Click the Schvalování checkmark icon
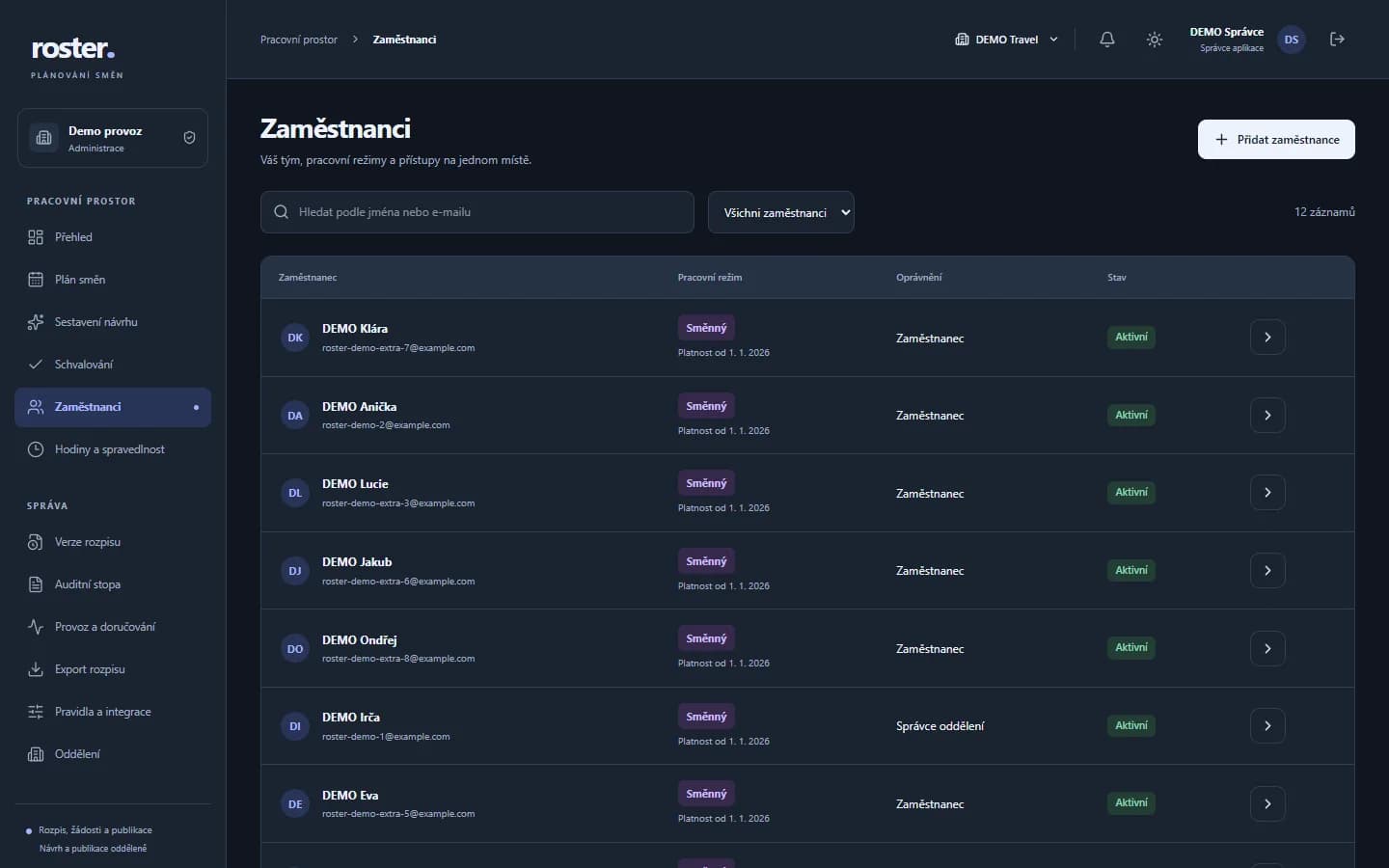1389x868 pixels. click(x=36, y=365)
